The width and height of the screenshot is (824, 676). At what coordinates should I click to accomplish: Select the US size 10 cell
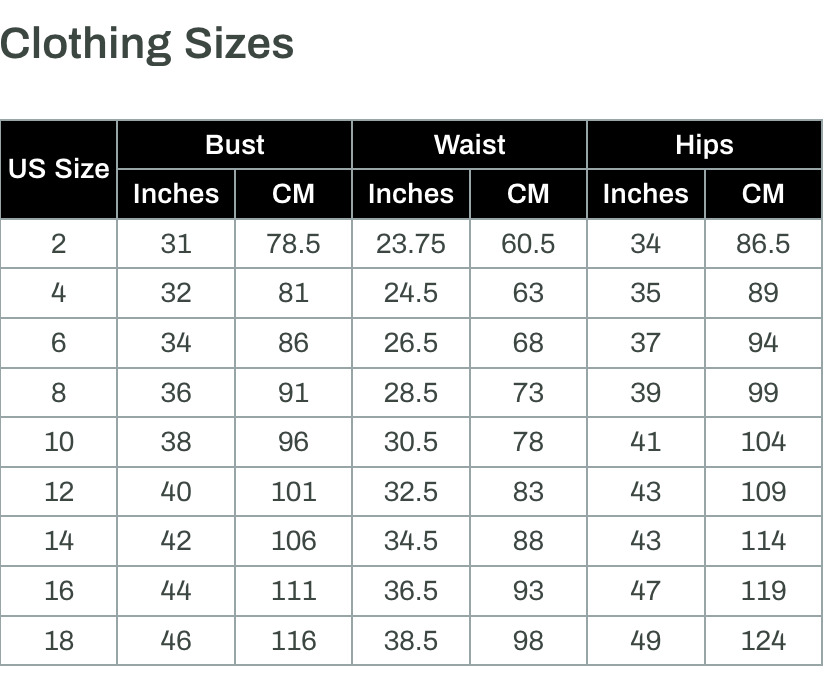pyautogui.click(x=58, y=442)
